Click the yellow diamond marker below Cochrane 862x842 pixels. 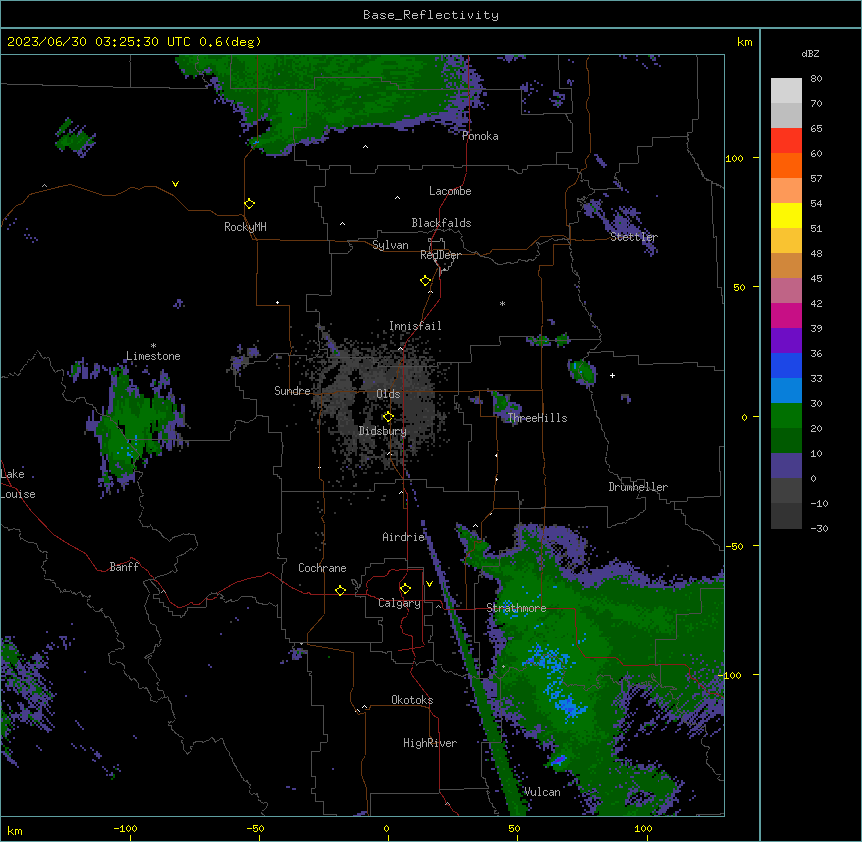tap(340, 590)
